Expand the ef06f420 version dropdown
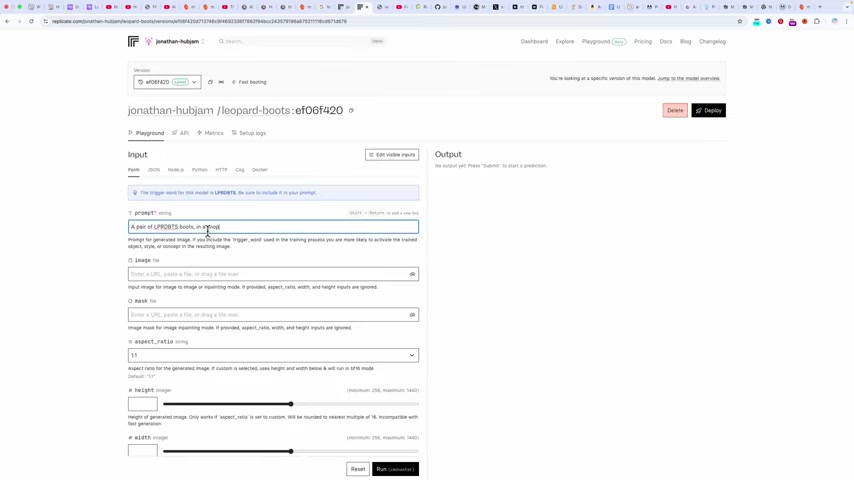Image resolution: width=854 pixels, height=480 pixels. 167,82
